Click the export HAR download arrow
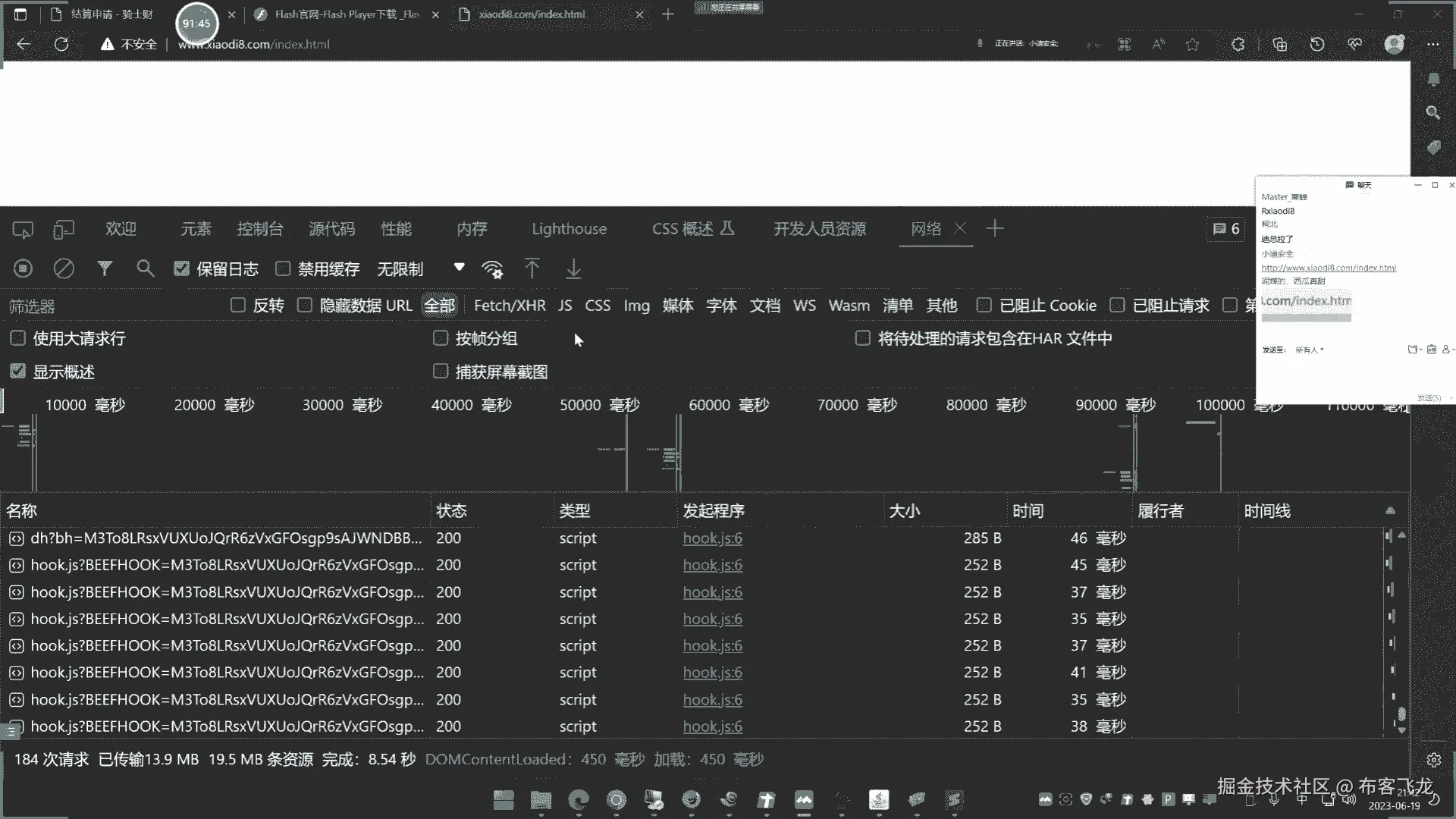Viewport: 1456px width, 819px height. (x=574, y=268)
